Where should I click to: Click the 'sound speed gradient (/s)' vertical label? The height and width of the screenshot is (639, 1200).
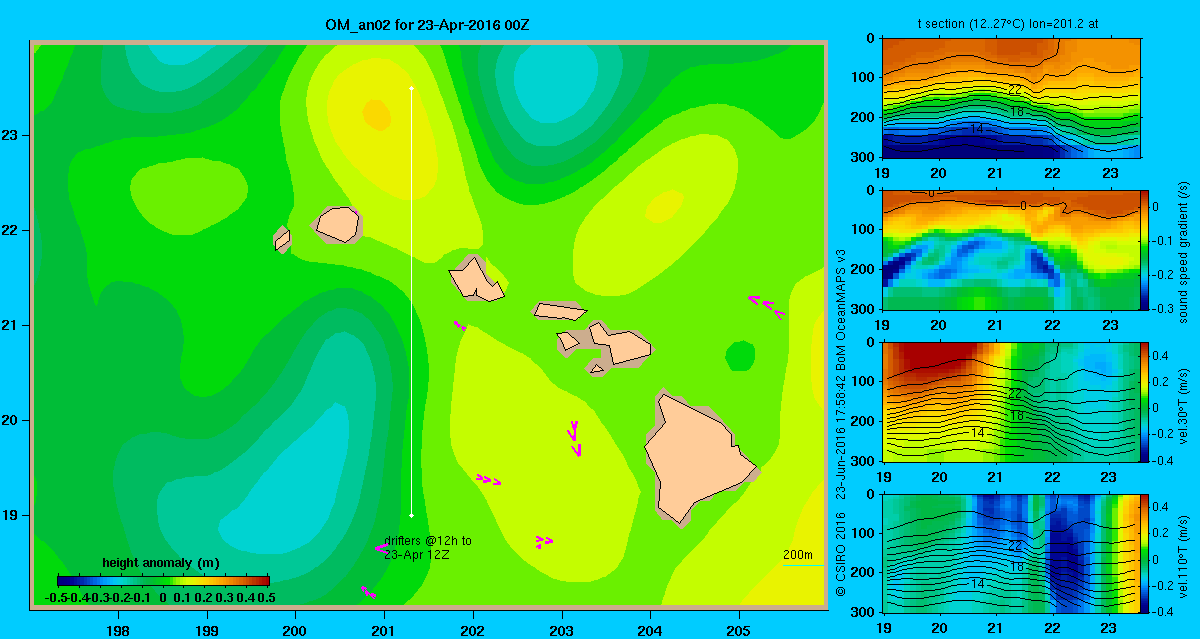coord(1182,250)
